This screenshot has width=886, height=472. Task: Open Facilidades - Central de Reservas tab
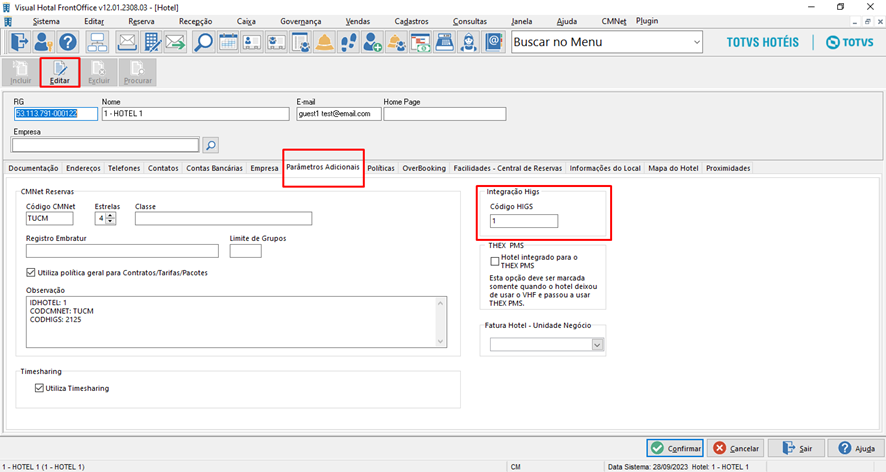(507, 168)
